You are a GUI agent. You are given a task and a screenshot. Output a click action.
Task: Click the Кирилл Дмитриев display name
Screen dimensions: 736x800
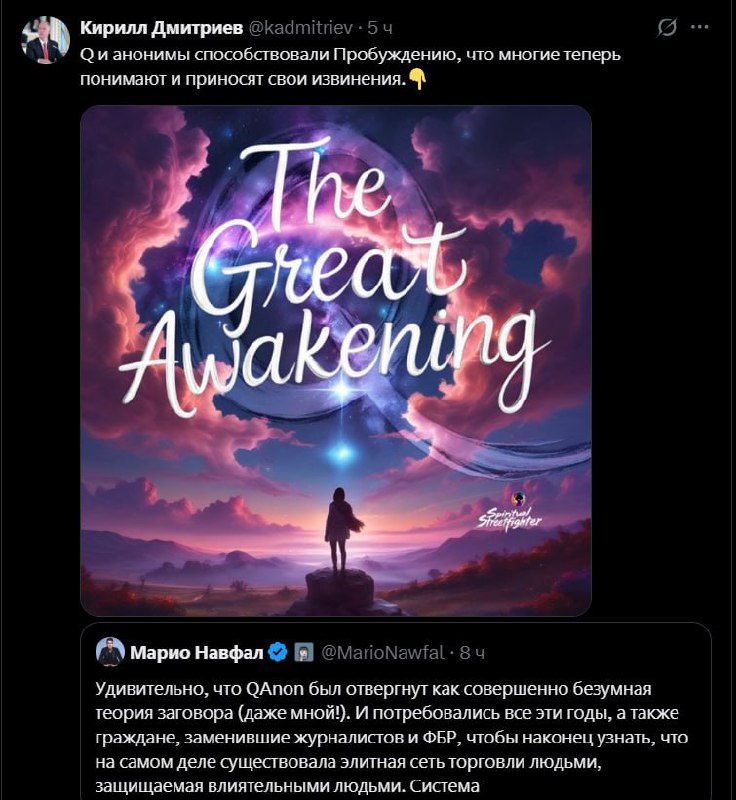pyautogui.click(x=161, y=28)
